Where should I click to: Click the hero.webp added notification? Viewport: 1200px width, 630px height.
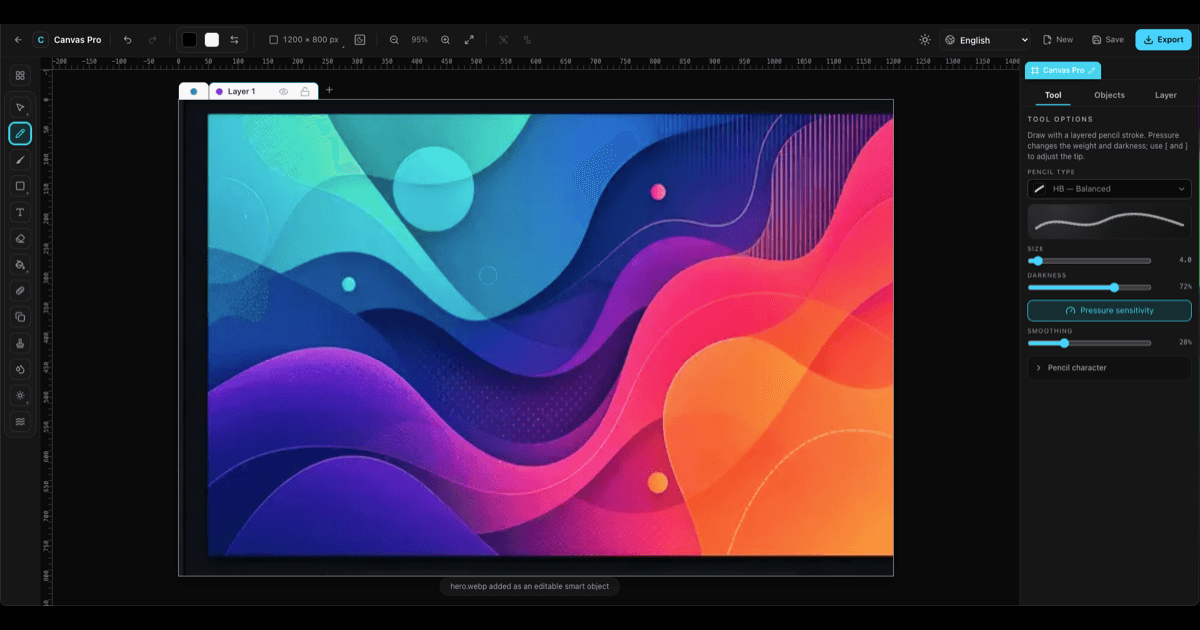coord(529,586)
